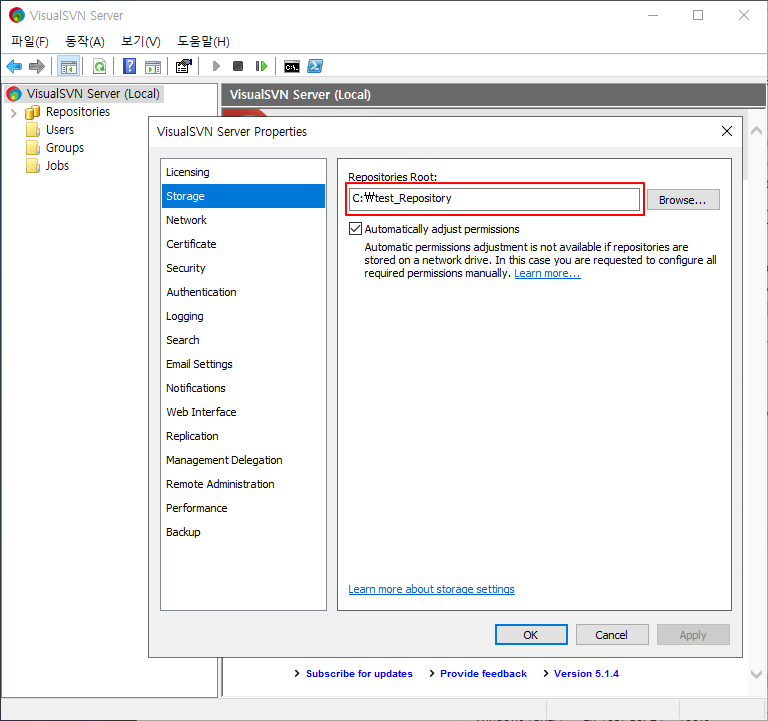The height and width of the screenshot is (721, 768).
Task: Open command prompt toolbar icon
Action: pyautogui.click(x=292, y=67)
